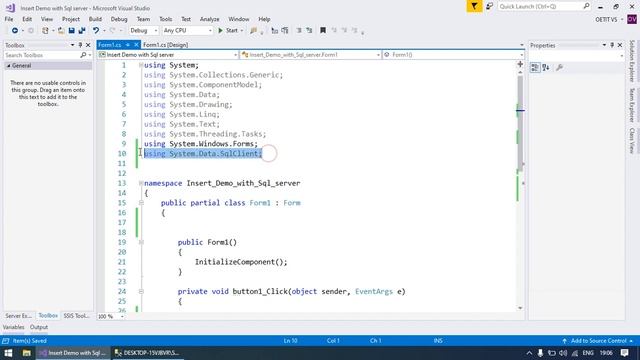Click the Uncomment Selection toolbar icon
Viewport: 640px width, 360px height.
coord(285,31)
